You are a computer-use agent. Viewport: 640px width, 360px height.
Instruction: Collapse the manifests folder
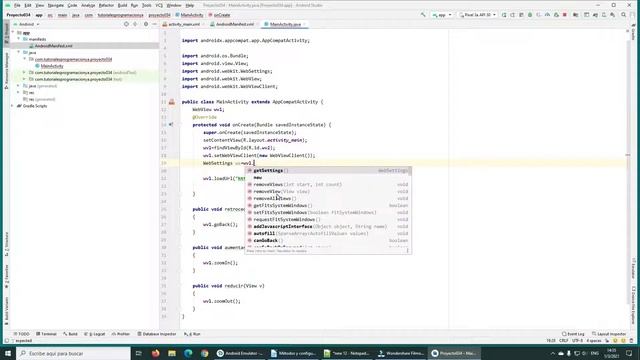pos(19,39)
